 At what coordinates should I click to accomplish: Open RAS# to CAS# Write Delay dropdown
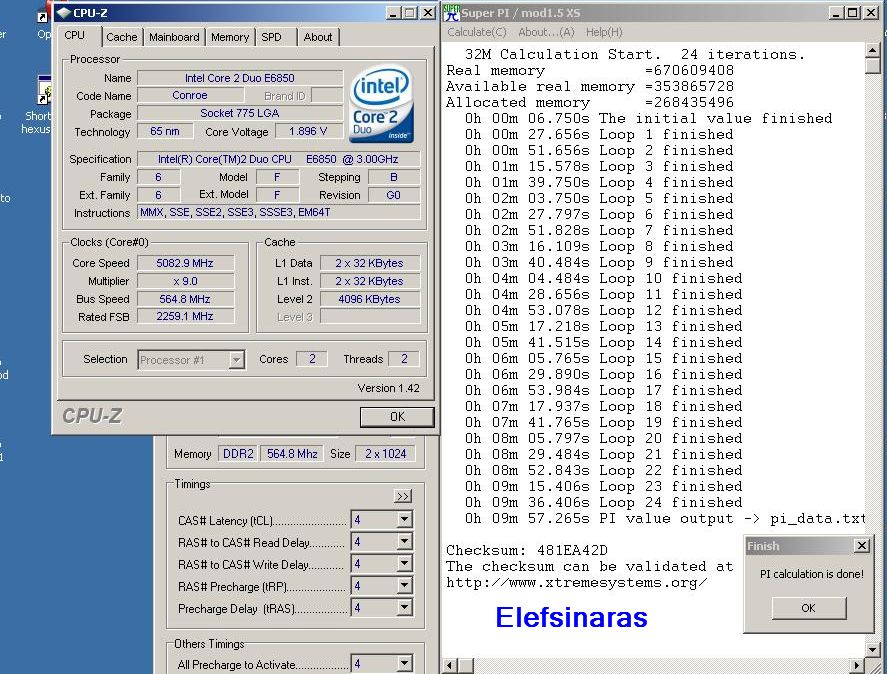[x=404, y=564]
